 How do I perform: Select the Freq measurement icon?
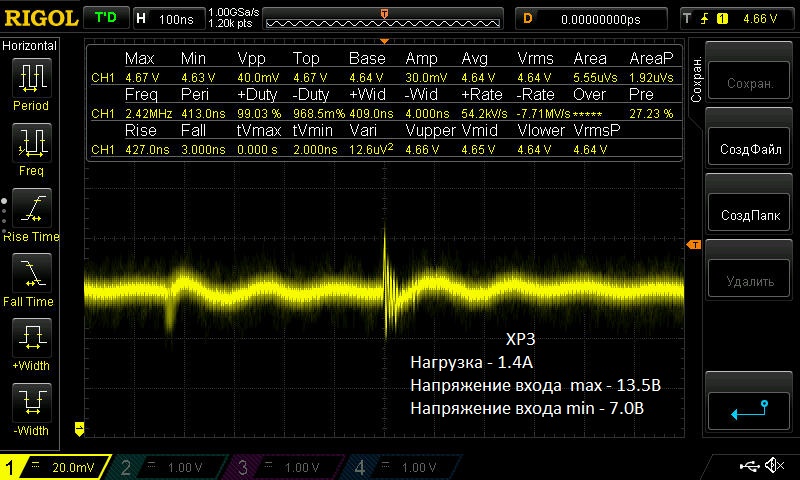[31, 143]
